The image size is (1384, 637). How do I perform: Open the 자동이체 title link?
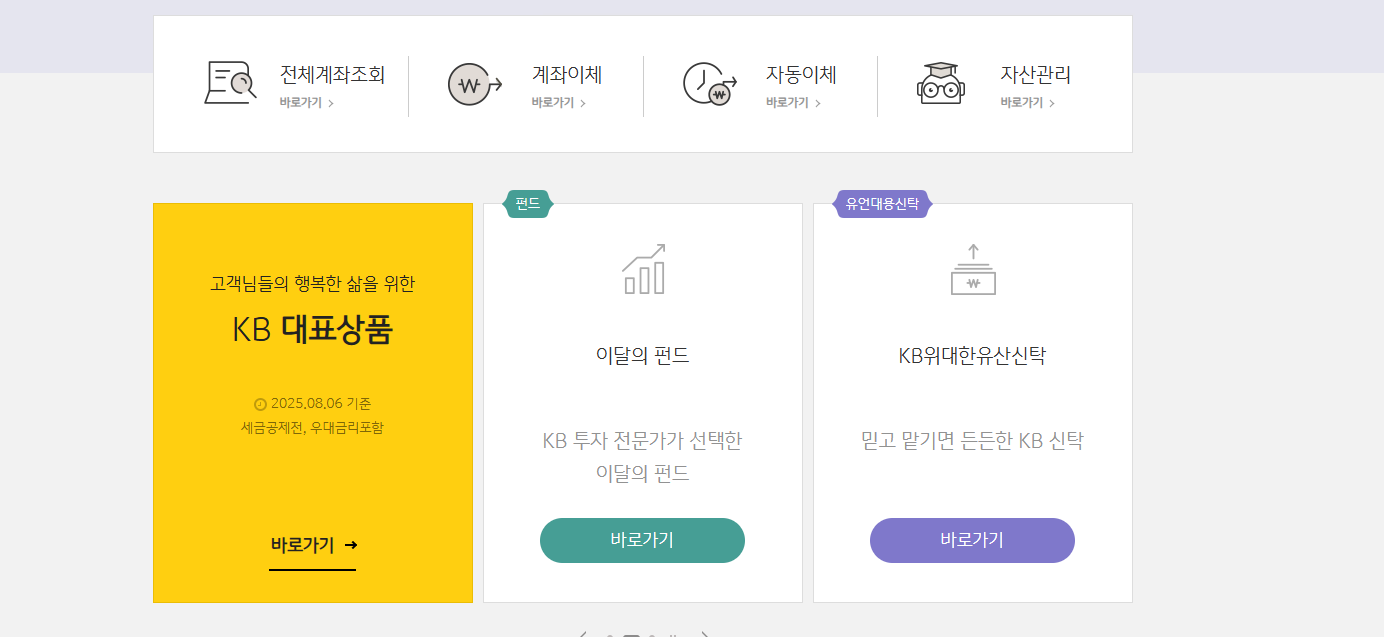tap(801, 75)
